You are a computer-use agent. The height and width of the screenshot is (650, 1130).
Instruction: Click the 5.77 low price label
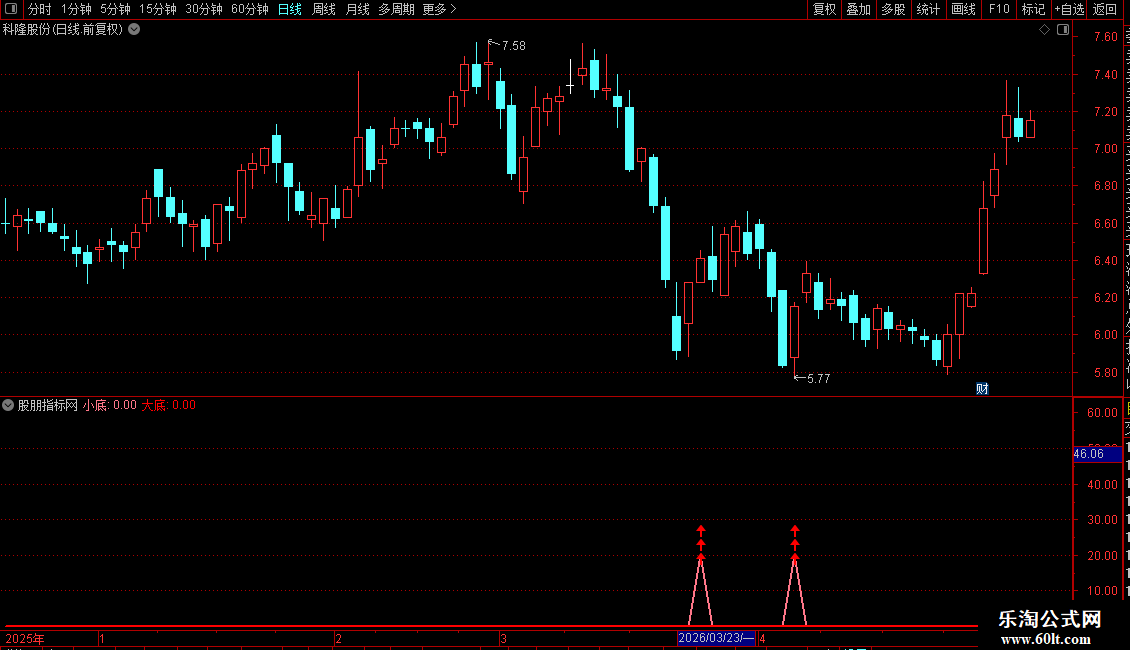coord(819,378)
